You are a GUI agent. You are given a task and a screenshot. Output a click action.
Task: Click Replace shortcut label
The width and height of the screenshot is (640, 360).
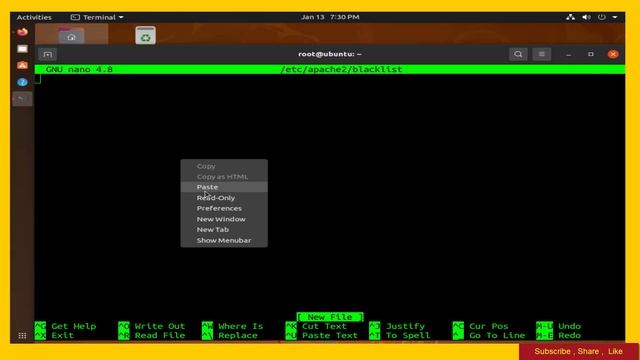pos(238,336)
